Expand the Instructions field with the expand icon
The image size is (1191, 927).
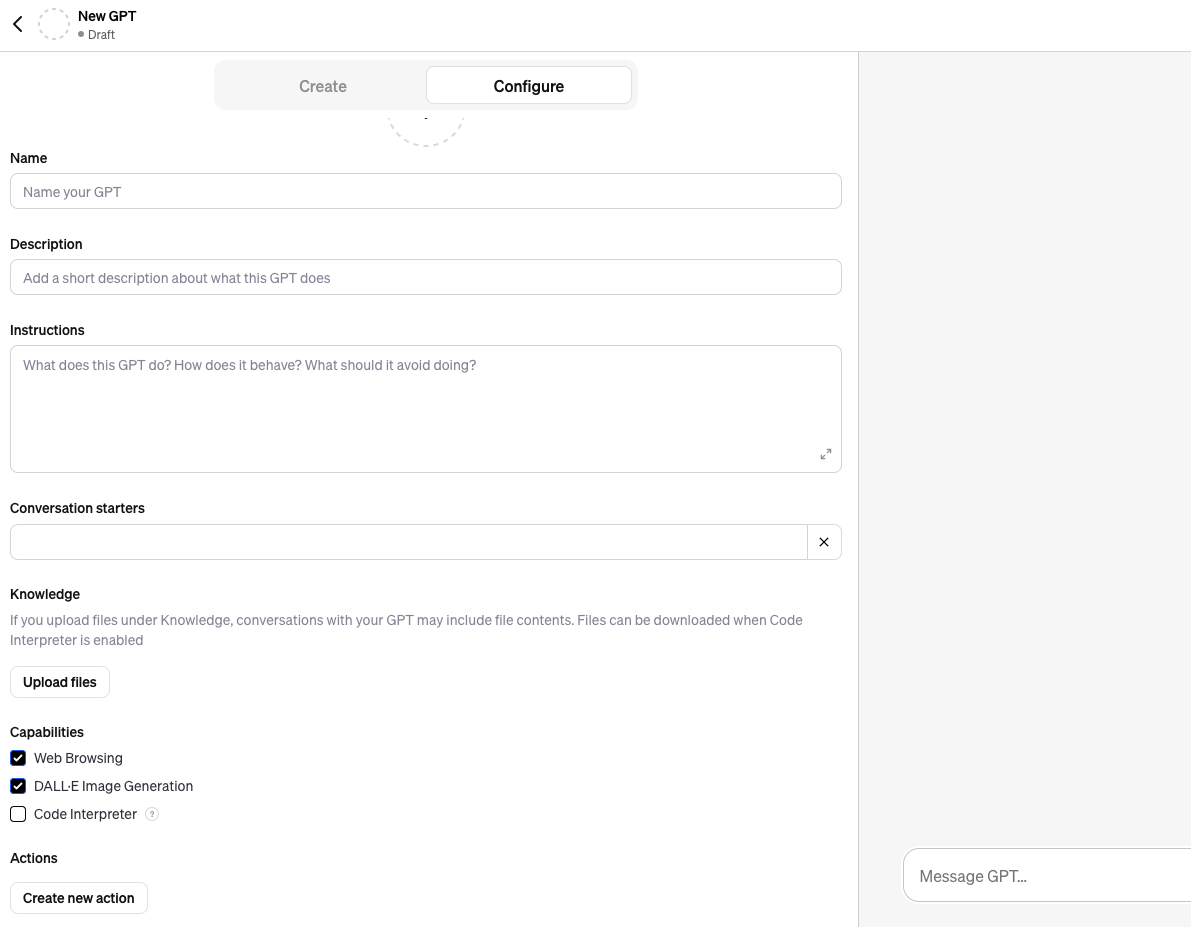(826, 454)
